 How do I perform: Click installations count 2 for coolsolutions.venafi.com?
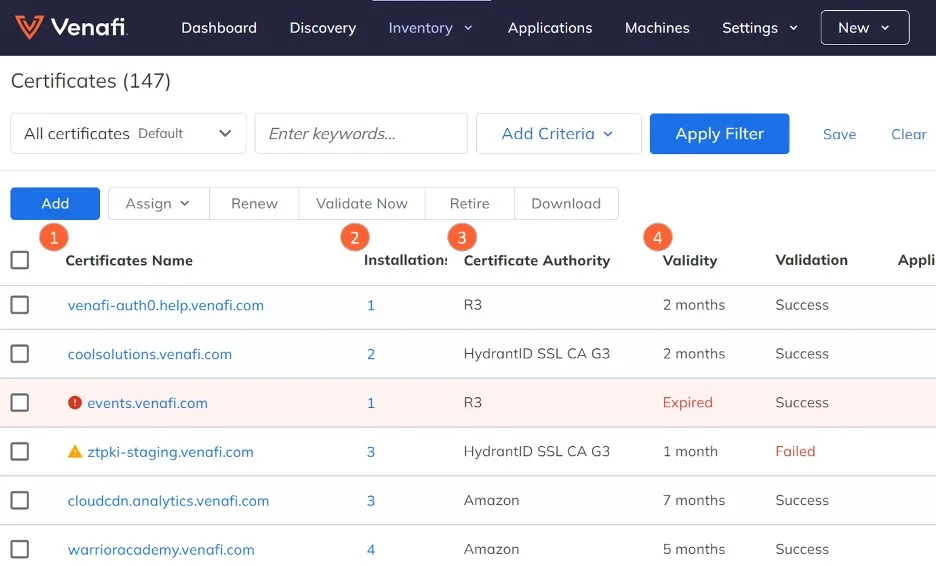point(371,354)
